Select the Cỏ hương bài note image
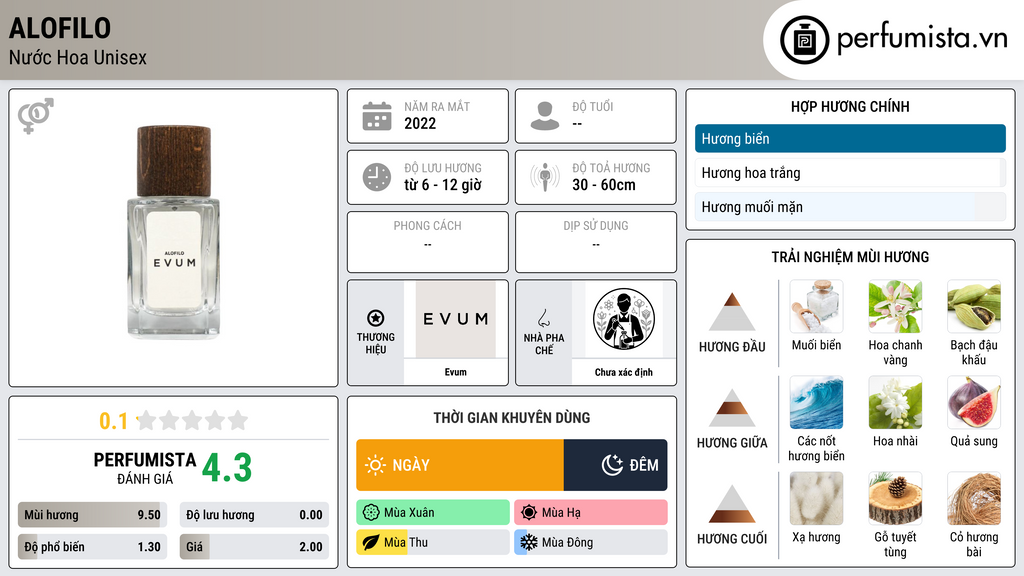 974,498
